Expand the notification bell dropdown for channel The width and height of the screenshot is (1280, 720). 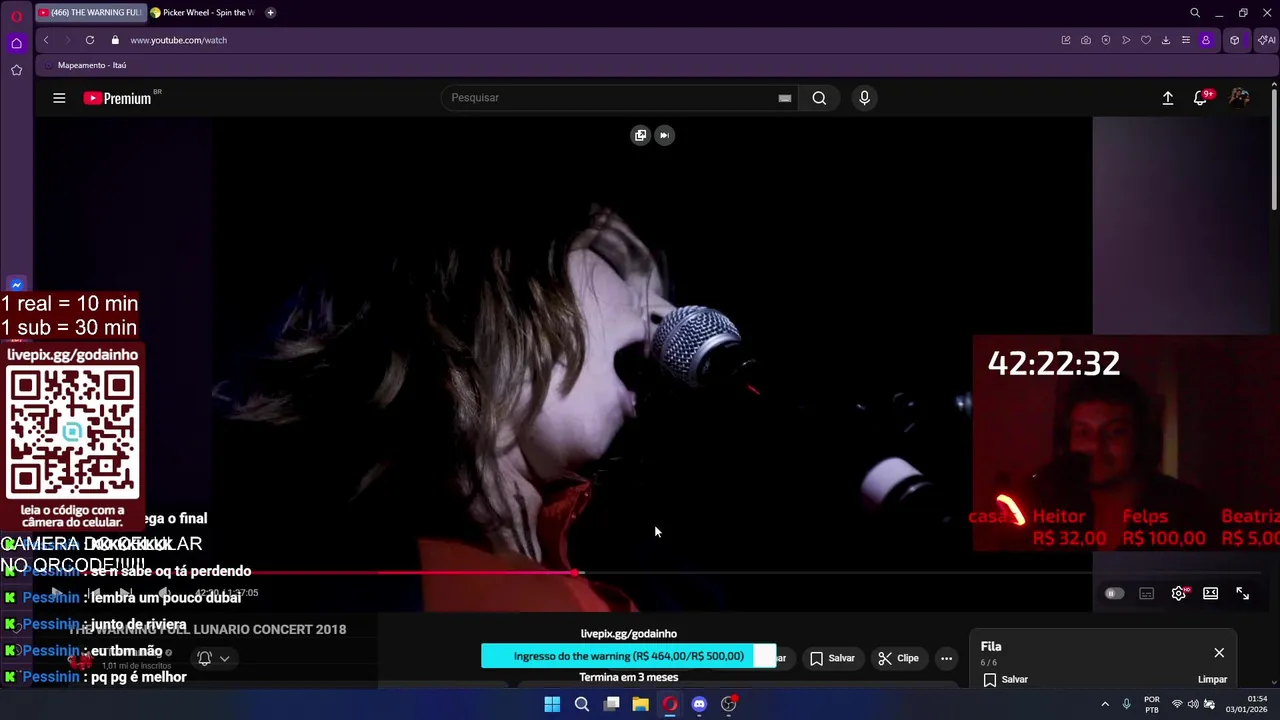point(214,658)
